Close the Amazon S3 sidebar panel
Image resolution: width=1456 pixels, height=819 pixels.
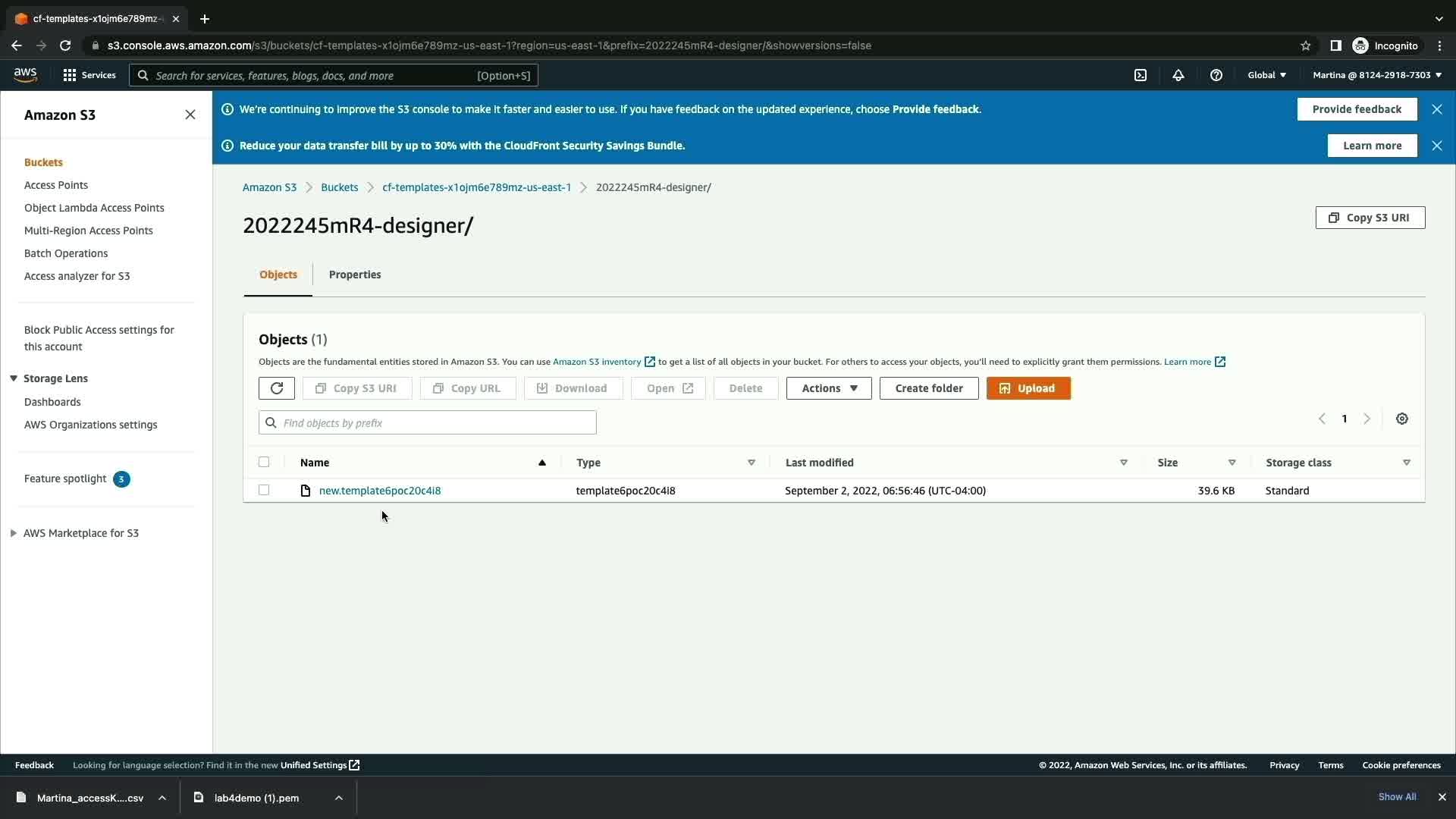coord(190,115)
